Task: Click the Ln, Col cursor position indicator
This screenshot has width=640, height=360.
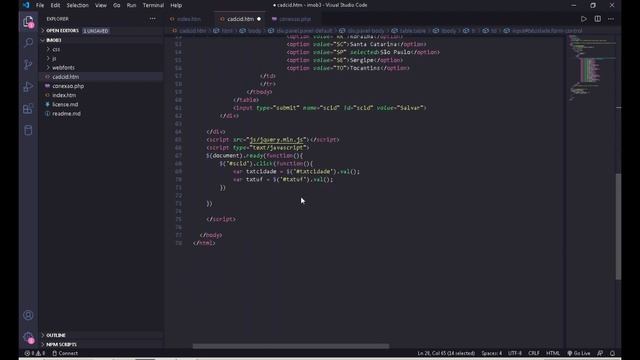Action: click(446, 353)
